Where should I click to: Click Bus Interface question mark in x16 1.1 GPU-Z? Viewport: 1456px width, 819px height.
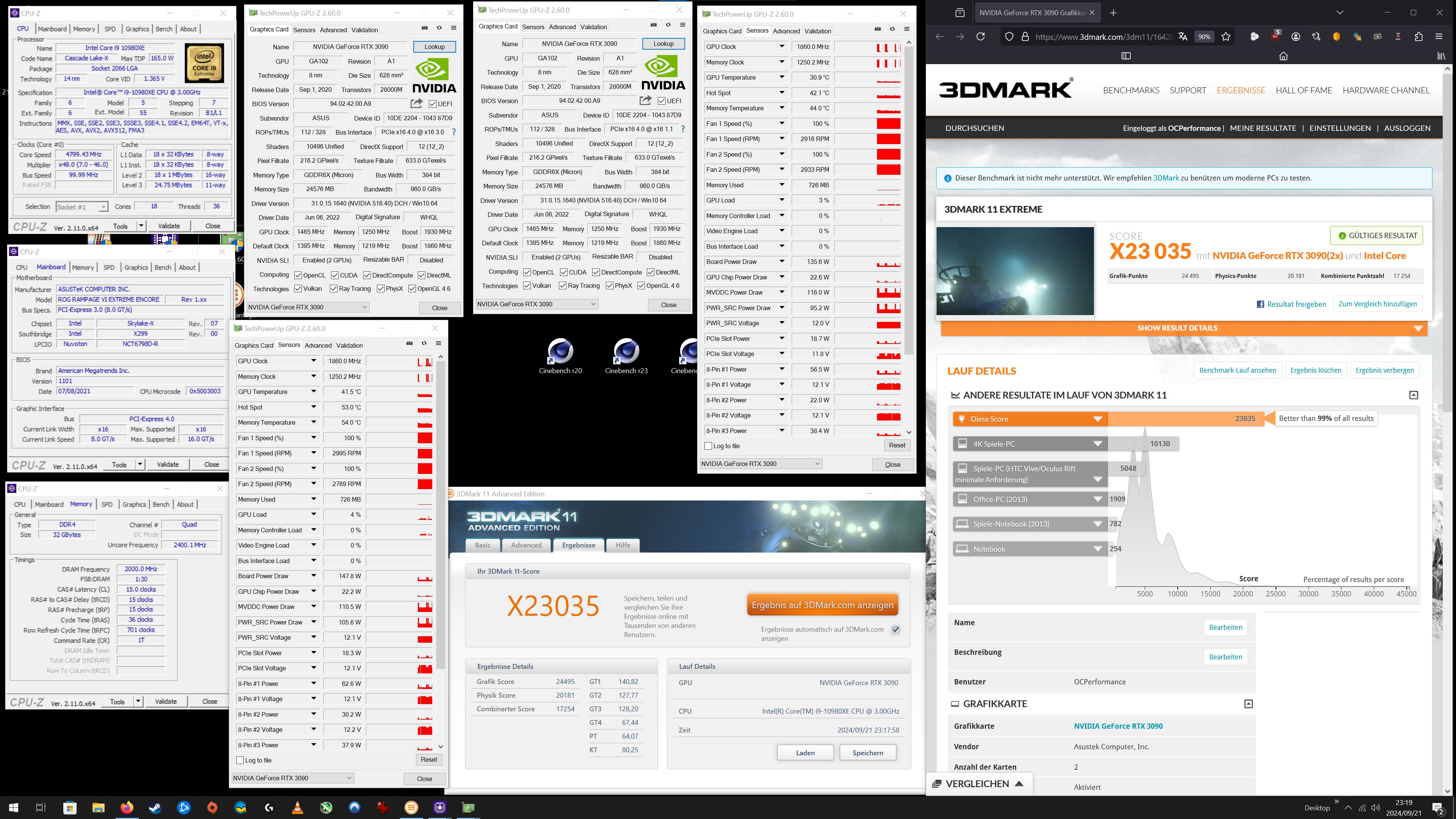683,129
